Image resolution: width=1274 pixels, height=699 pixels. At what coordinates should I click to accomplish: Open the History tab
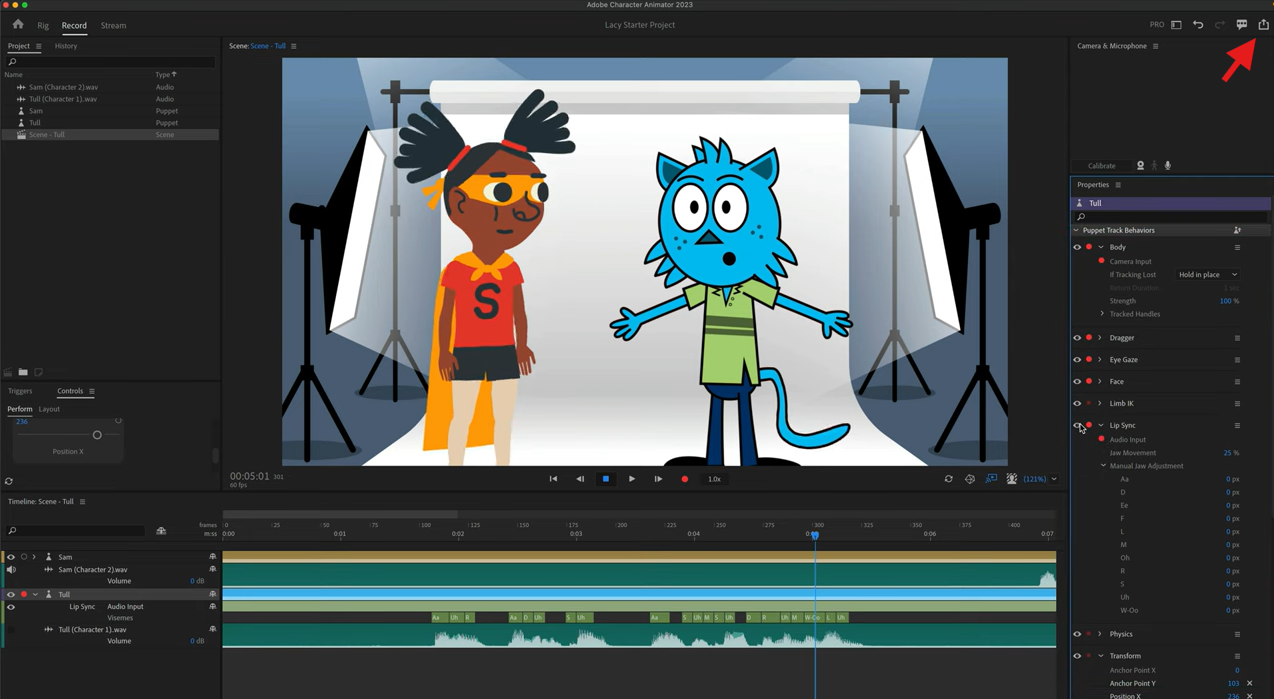66,46
